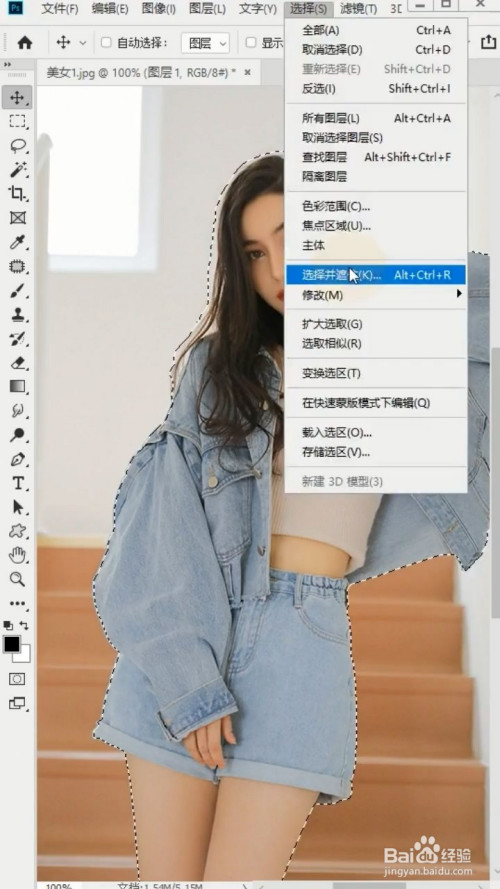500x889 pixels.
Task: Click the share icon in options bar
Action: click(488, 43)
